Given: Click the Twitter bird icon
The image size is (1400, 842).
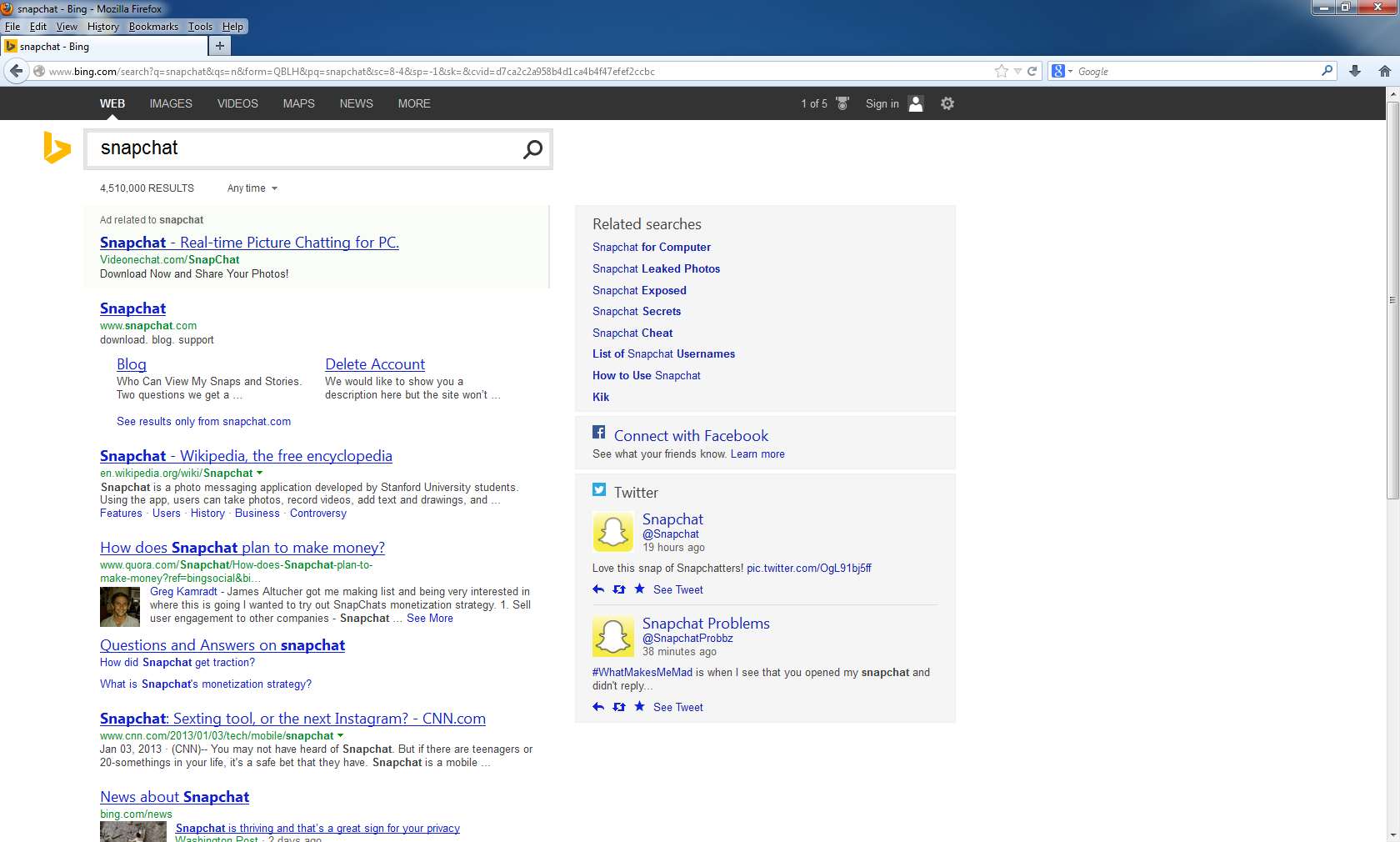Looking at the screenshot, I should 599,490.
